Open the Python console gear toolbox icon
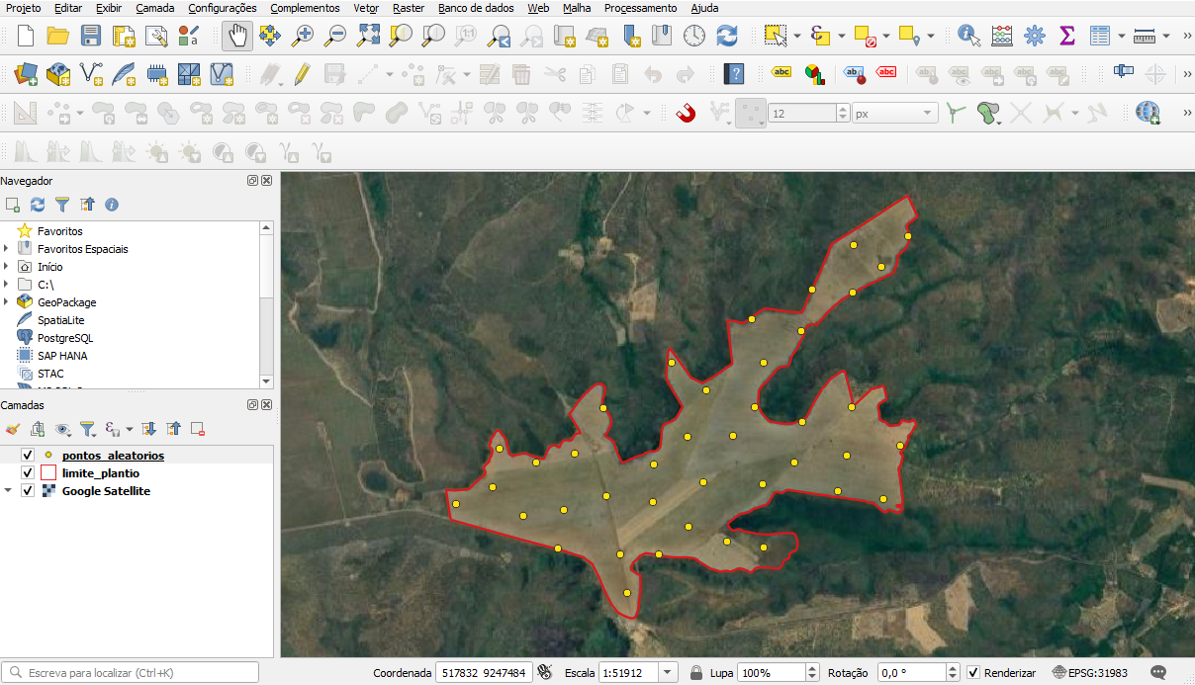The height and width of the screenshot is (685, 1195). pyautogui.click(x=1034, y=36)
